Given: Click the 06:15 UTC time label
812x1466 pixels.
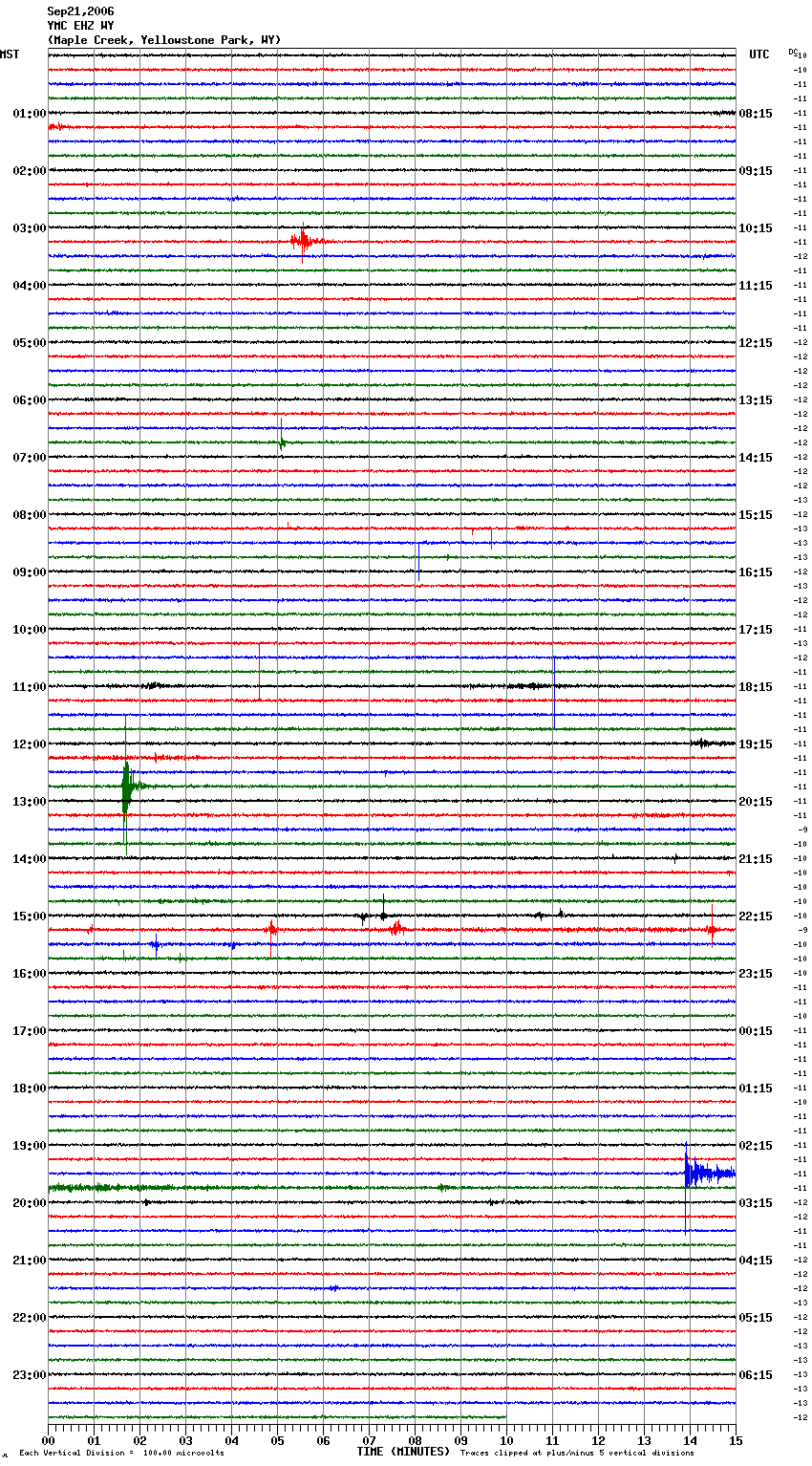Looking at the screenshot, I should pyautogui.click(x=756, y=1375).
